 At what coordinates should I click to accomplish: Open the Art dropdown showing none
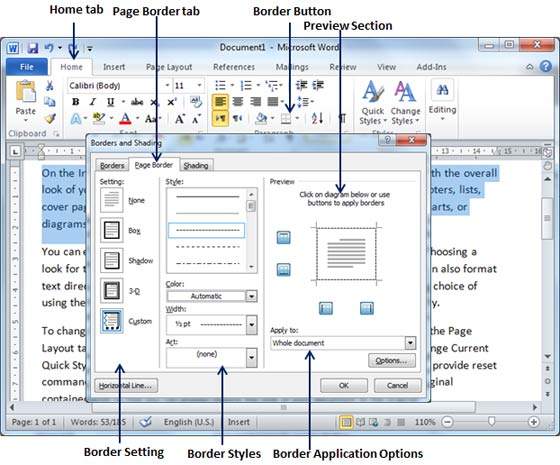211,357
